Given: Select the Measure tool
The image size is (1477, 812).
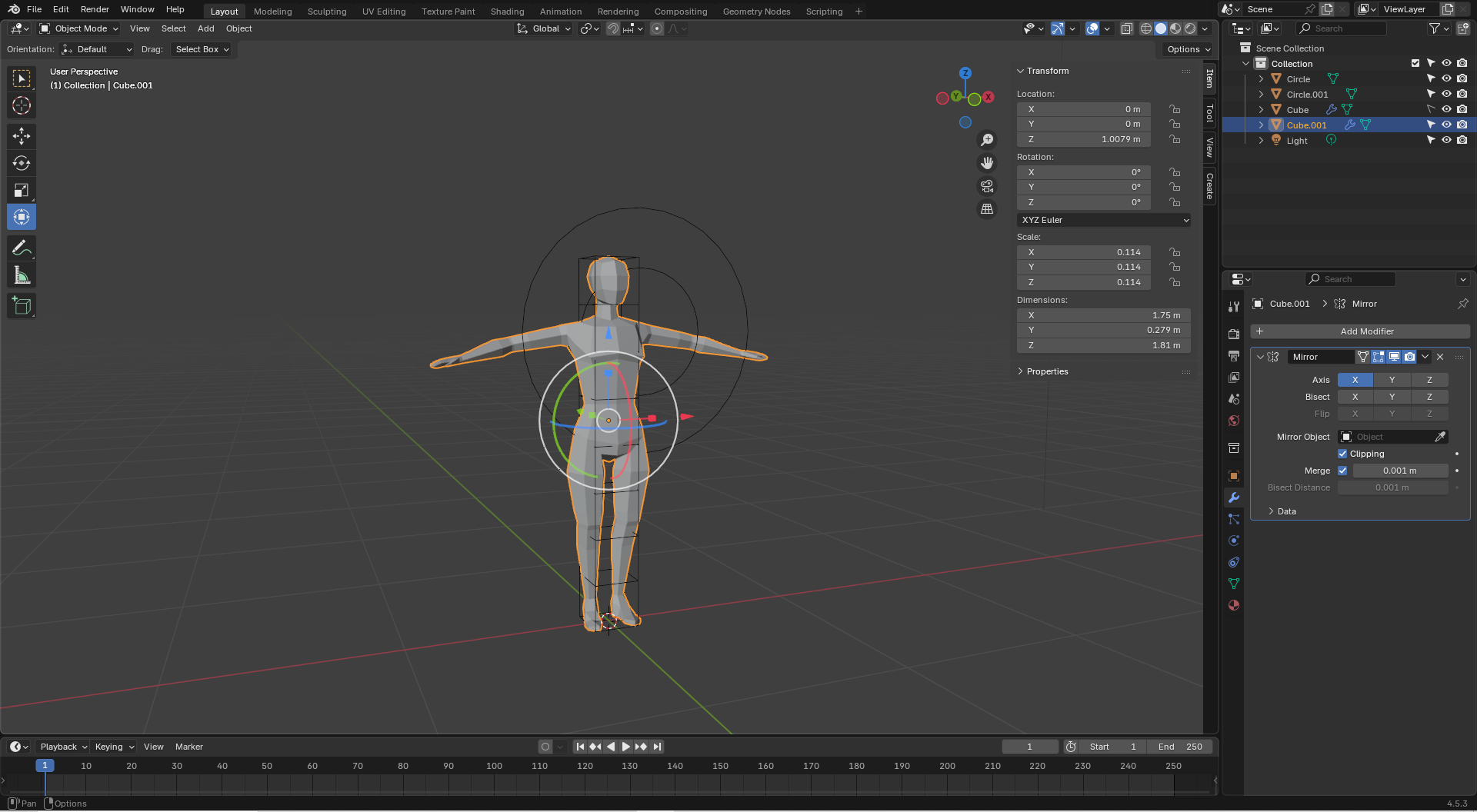Looking at the screenshot, I should click(22, 276).
